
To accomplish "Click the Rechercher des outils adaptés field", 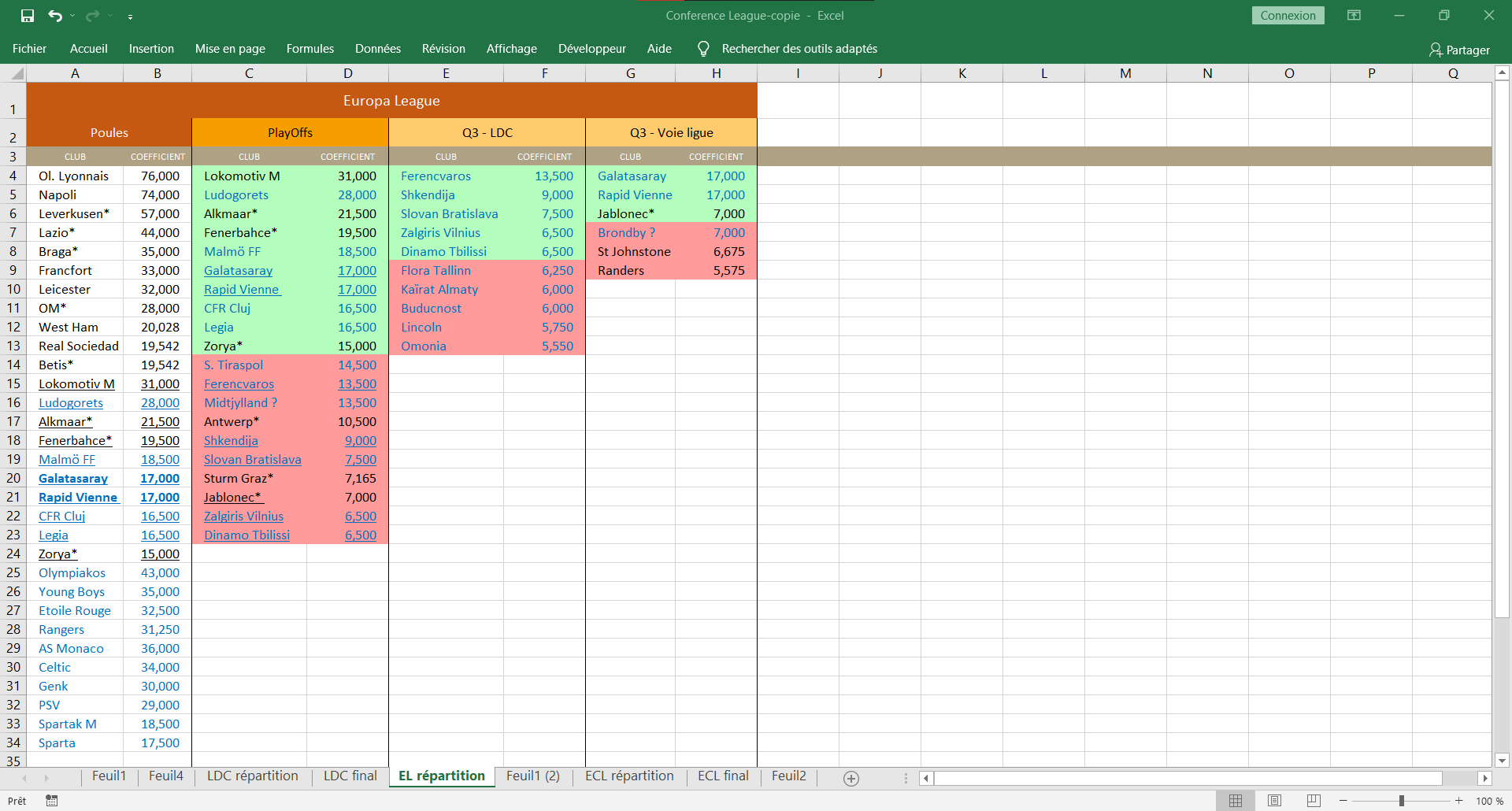I will click(x=799, y=49).
